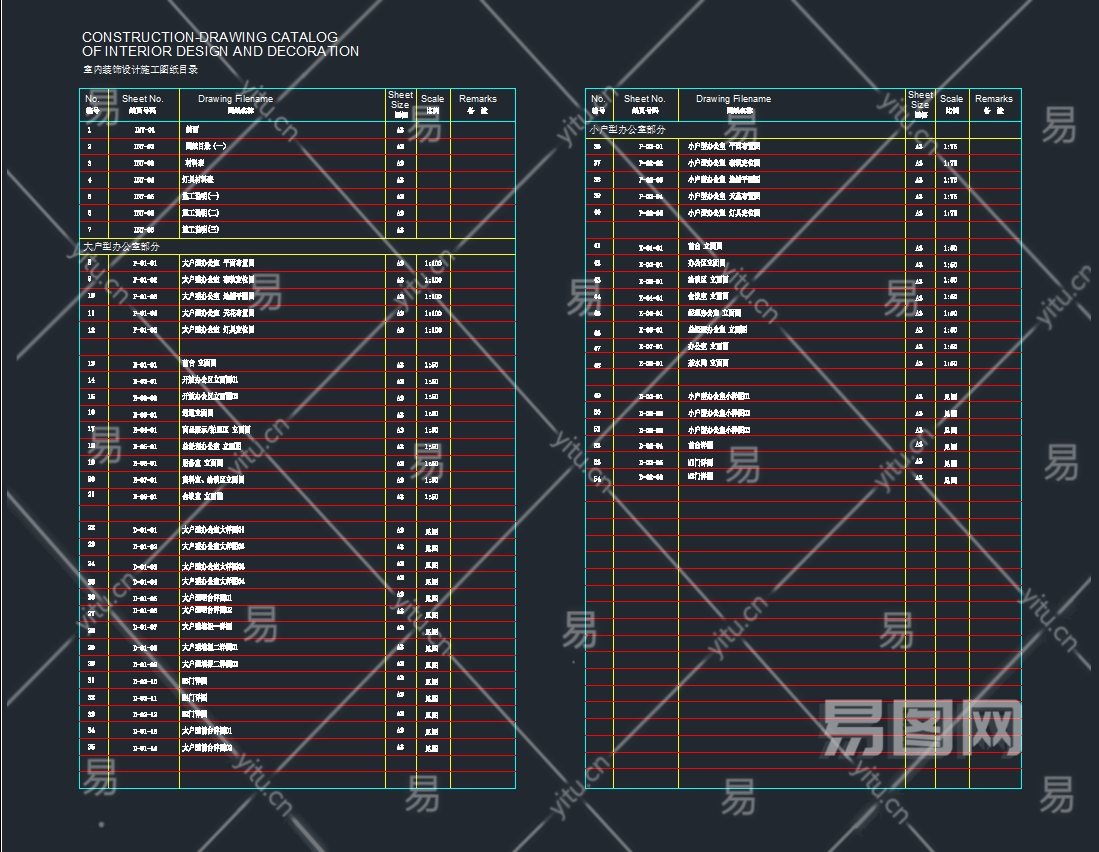Click 'No.' header in left catalog table
The width and height of the screenshot is (1099, 852).
pos(93,99)
